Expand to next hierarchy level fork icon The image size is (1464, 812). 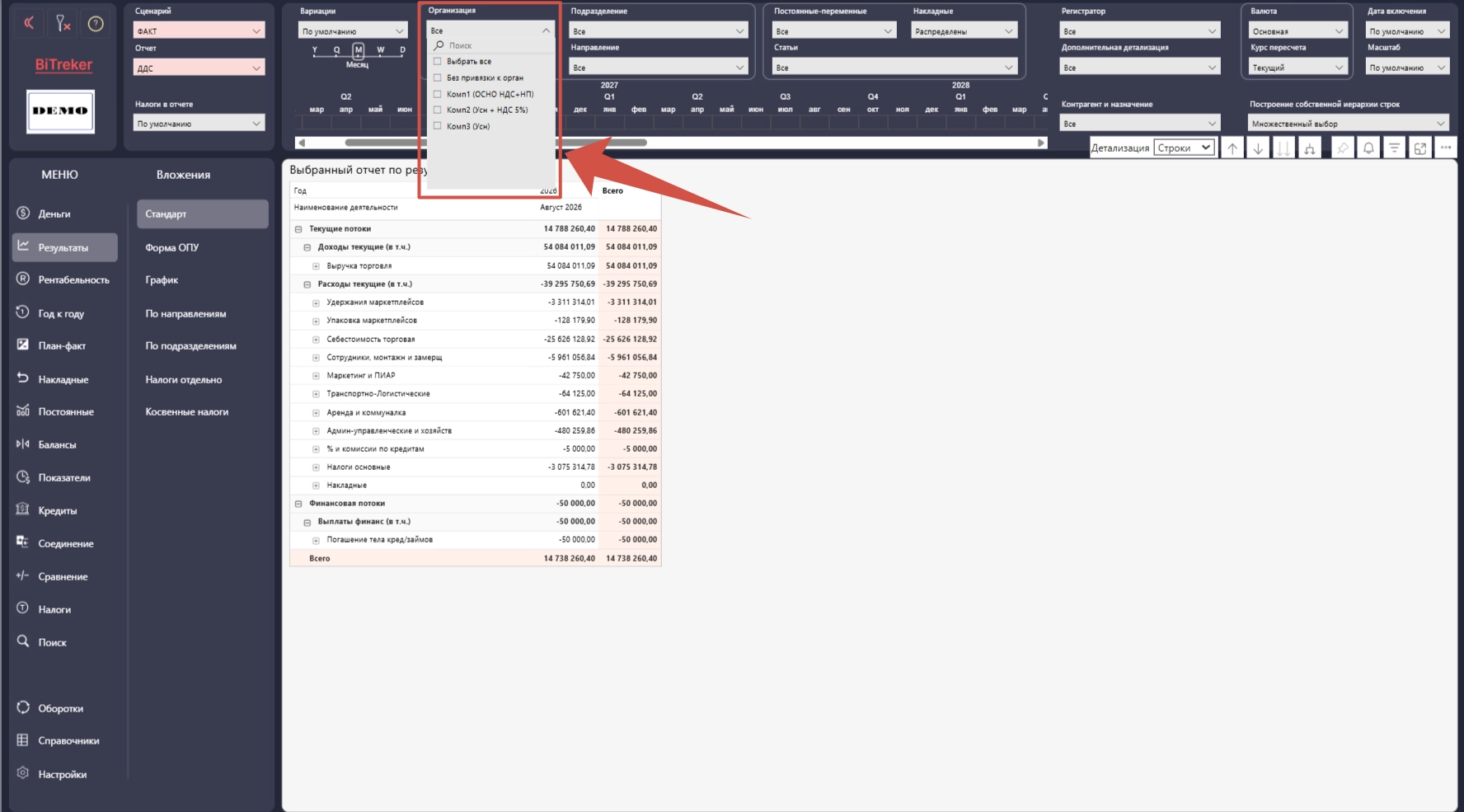(x=1309, y=148)
